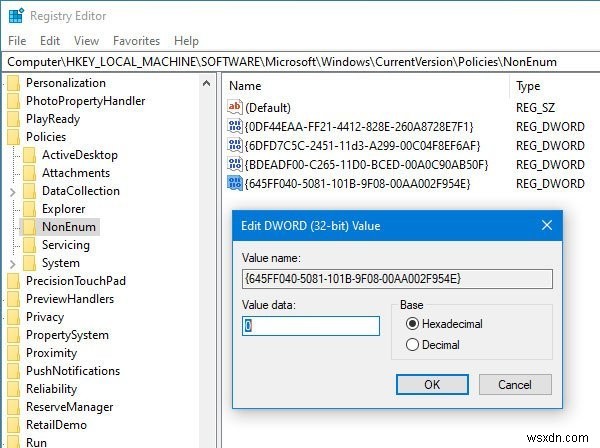Click into the Value data field
The height and width of the screenshot is (448, 600).
(x=311, y=326)
